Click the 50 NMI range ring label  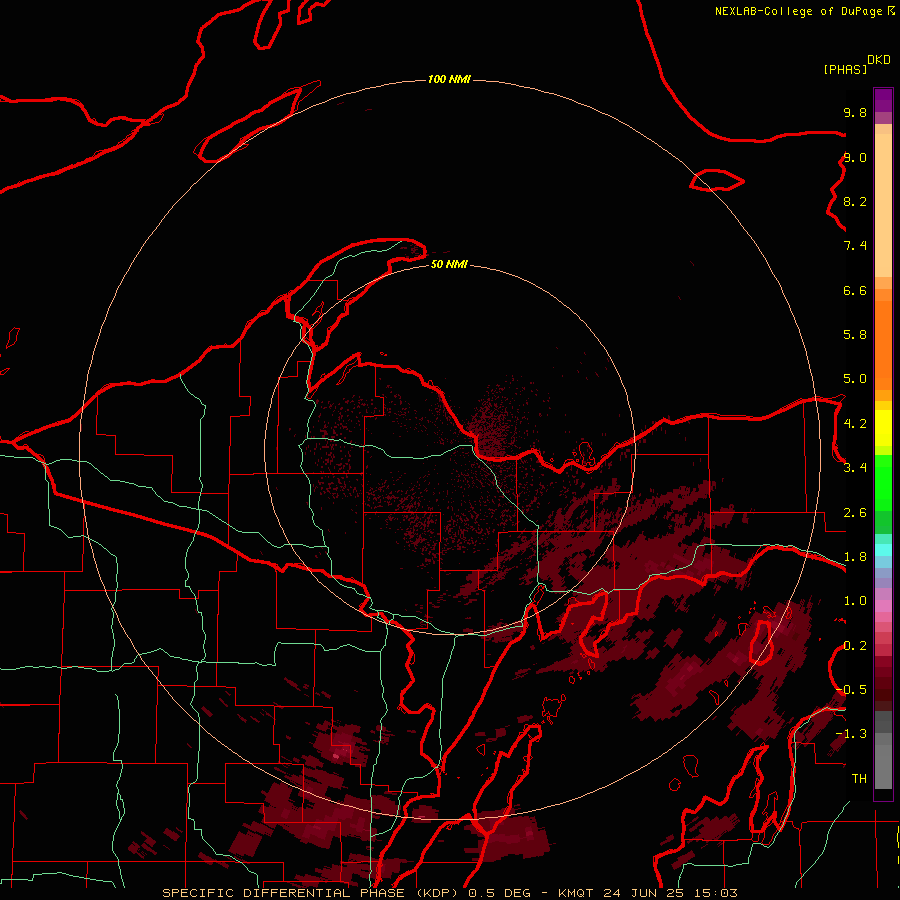pos(449,264)
